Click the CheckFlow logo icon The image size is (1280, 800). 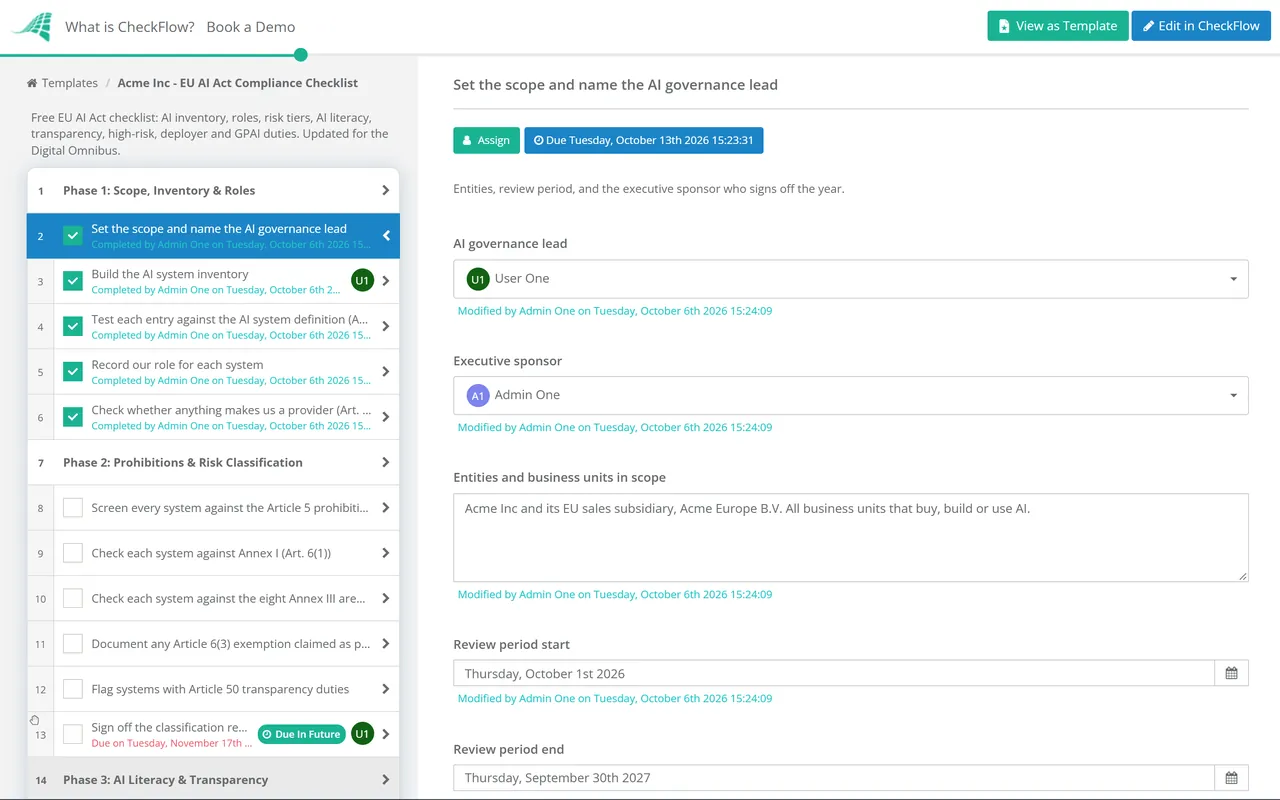click(31, 27)
